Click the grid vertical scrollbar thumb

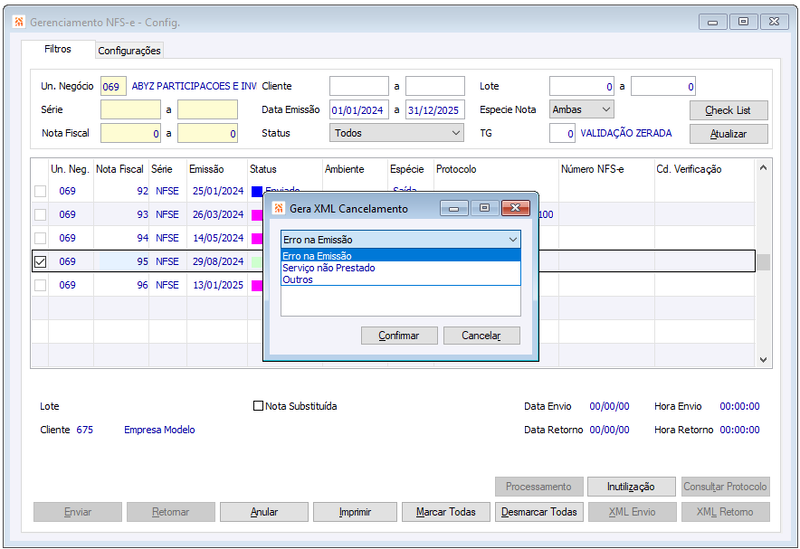pyautogui.click(x=763, y=263)
